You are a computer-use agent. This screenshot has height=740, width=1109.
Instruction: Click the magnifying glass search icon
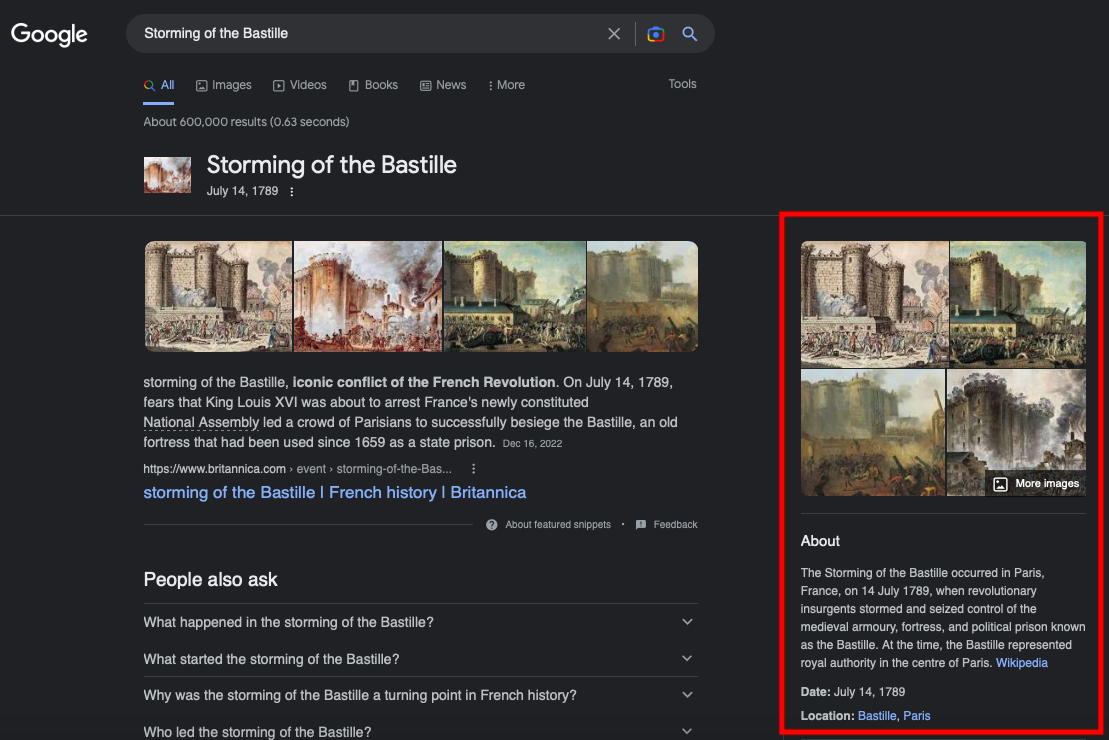[x=690, y=33]
